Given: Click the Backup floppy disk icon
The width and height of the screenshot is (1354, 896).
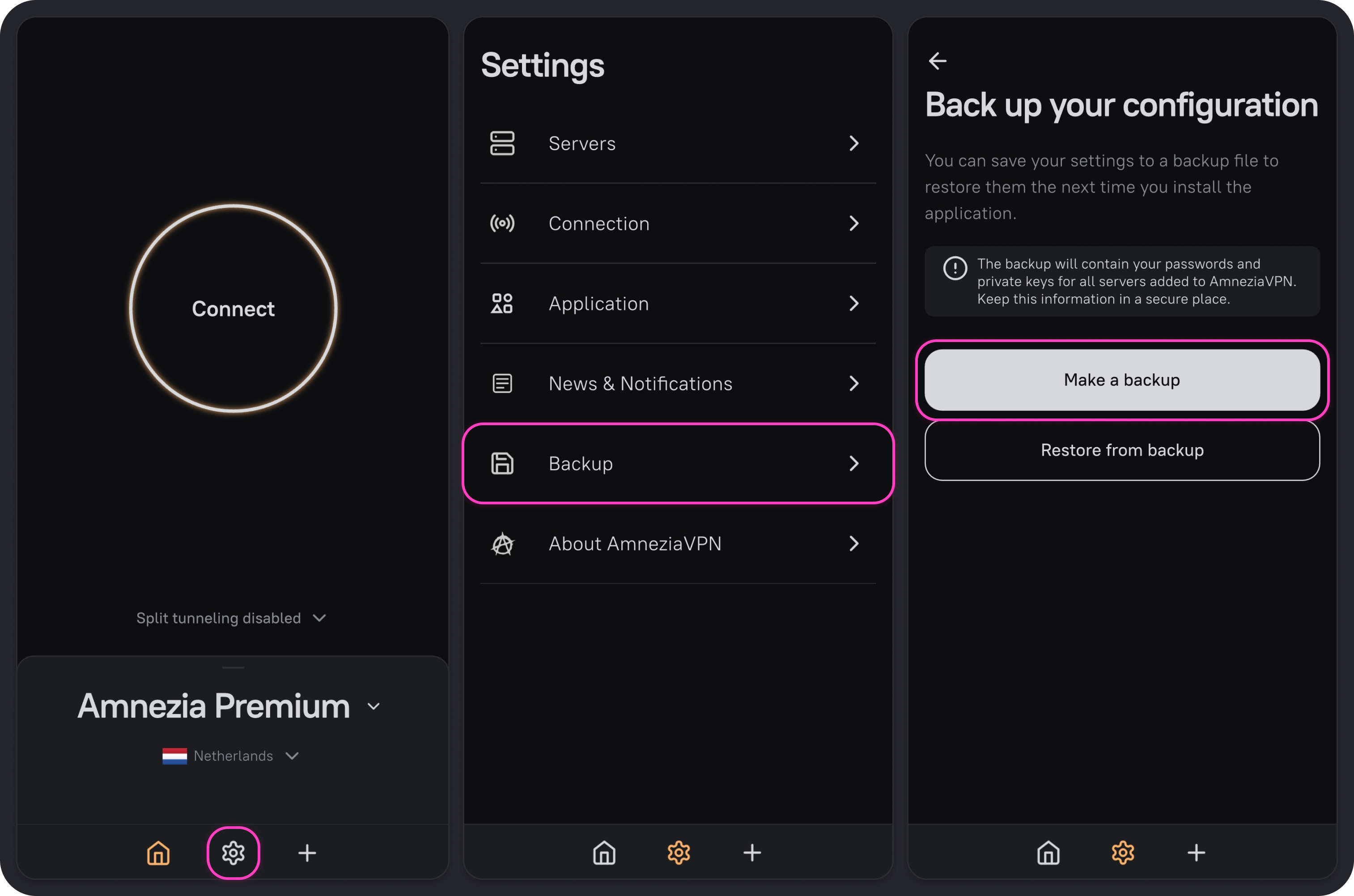Looking at the screenshot, I should click(x=502, y=464).
